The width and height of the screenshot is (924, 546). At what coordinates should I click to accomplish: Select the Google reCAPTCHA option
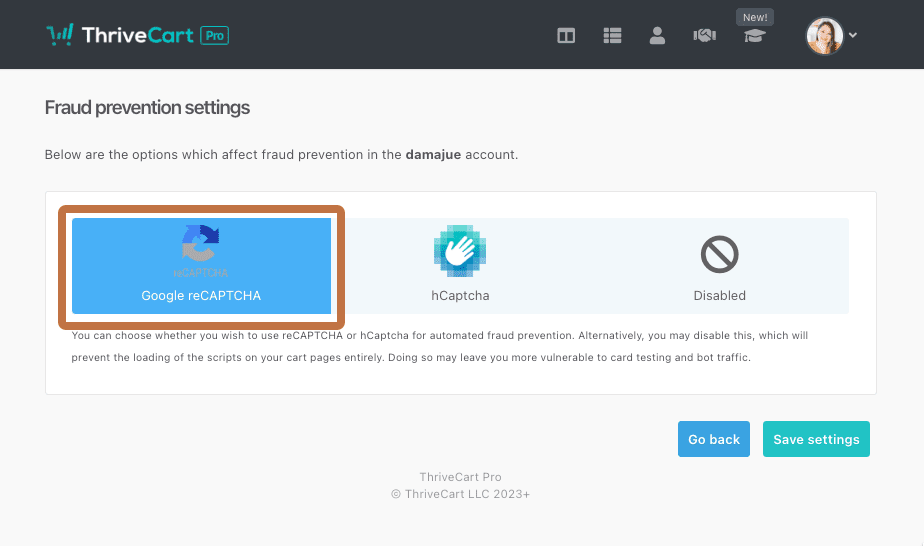[x=202, y=266]
